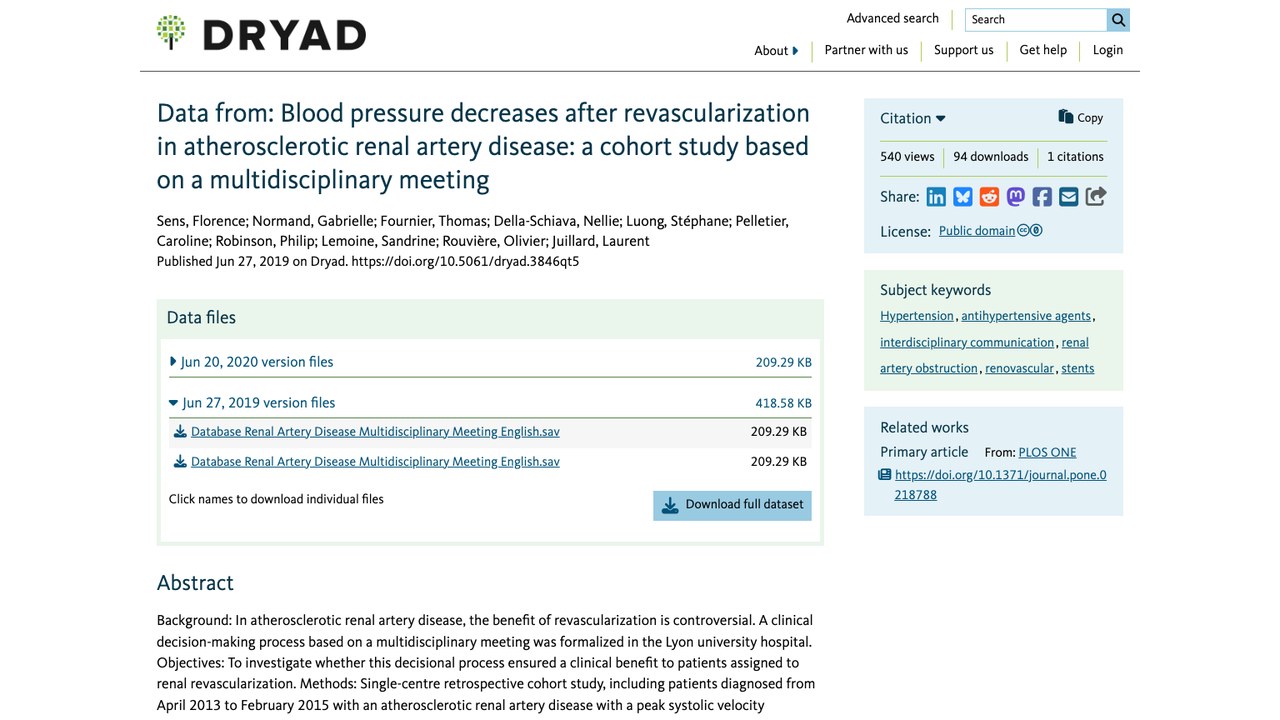The height and width of the screenshot is (720, 1280).
Task: Click the dataset DOI text dryad.3846qt5
Action: 465,262
